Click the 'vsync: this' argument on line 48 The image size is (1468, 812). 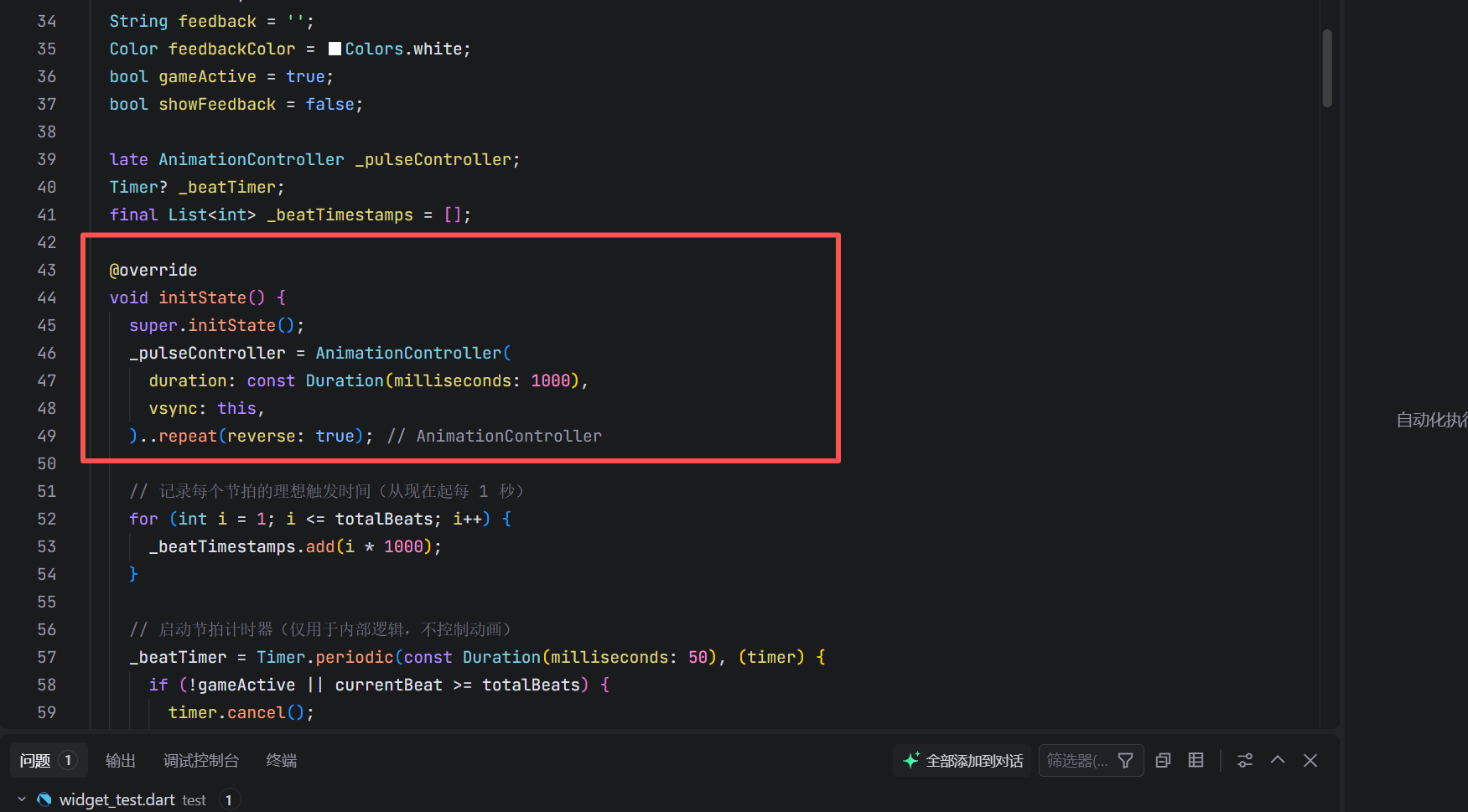coord(203,408)
